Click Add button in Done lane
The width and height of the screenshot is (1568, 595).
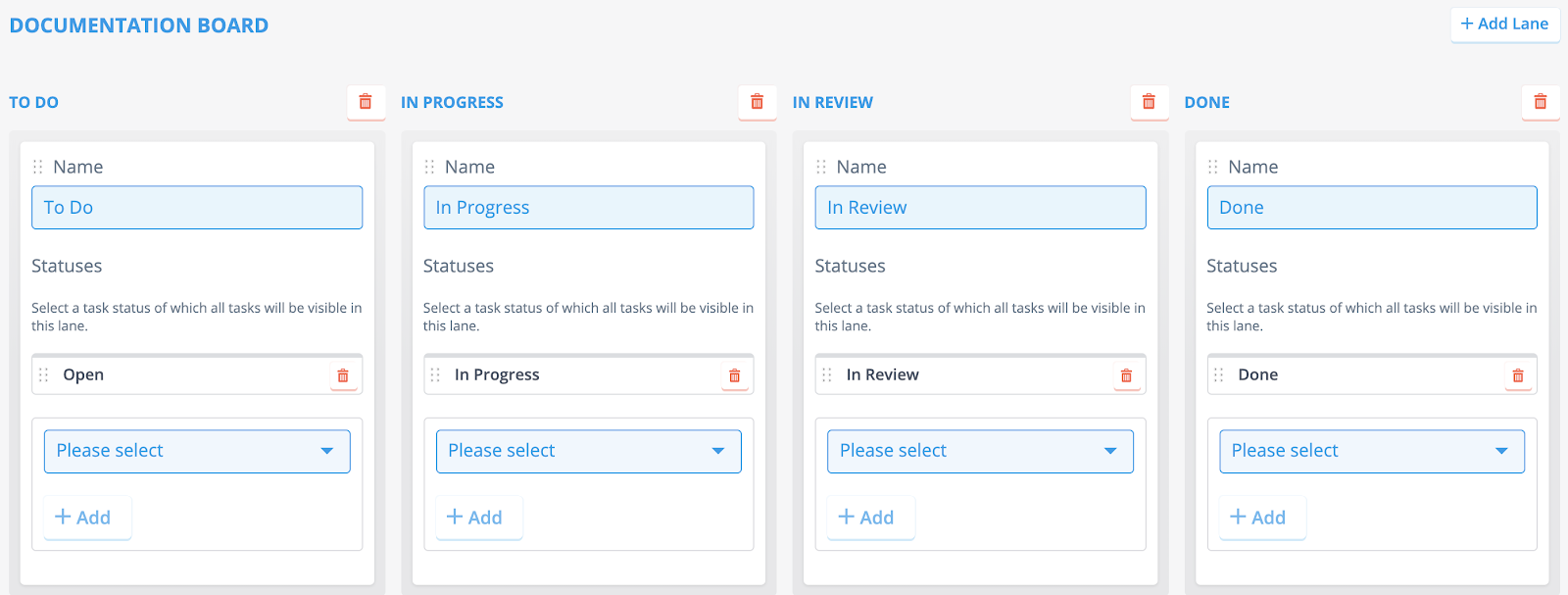1257,518
